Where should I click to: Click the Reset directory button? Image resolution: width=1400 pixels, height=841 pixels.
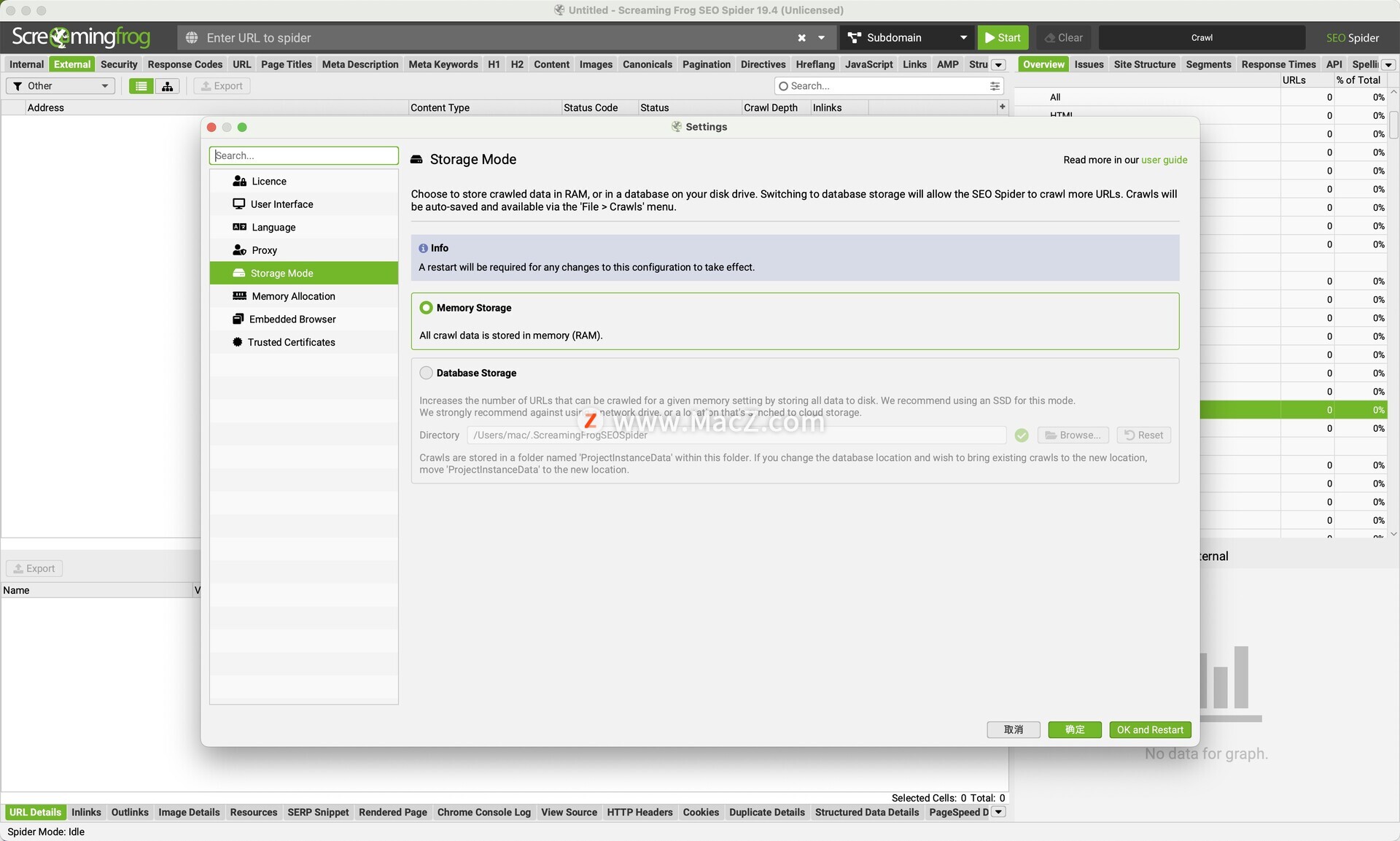[1143, 435]
